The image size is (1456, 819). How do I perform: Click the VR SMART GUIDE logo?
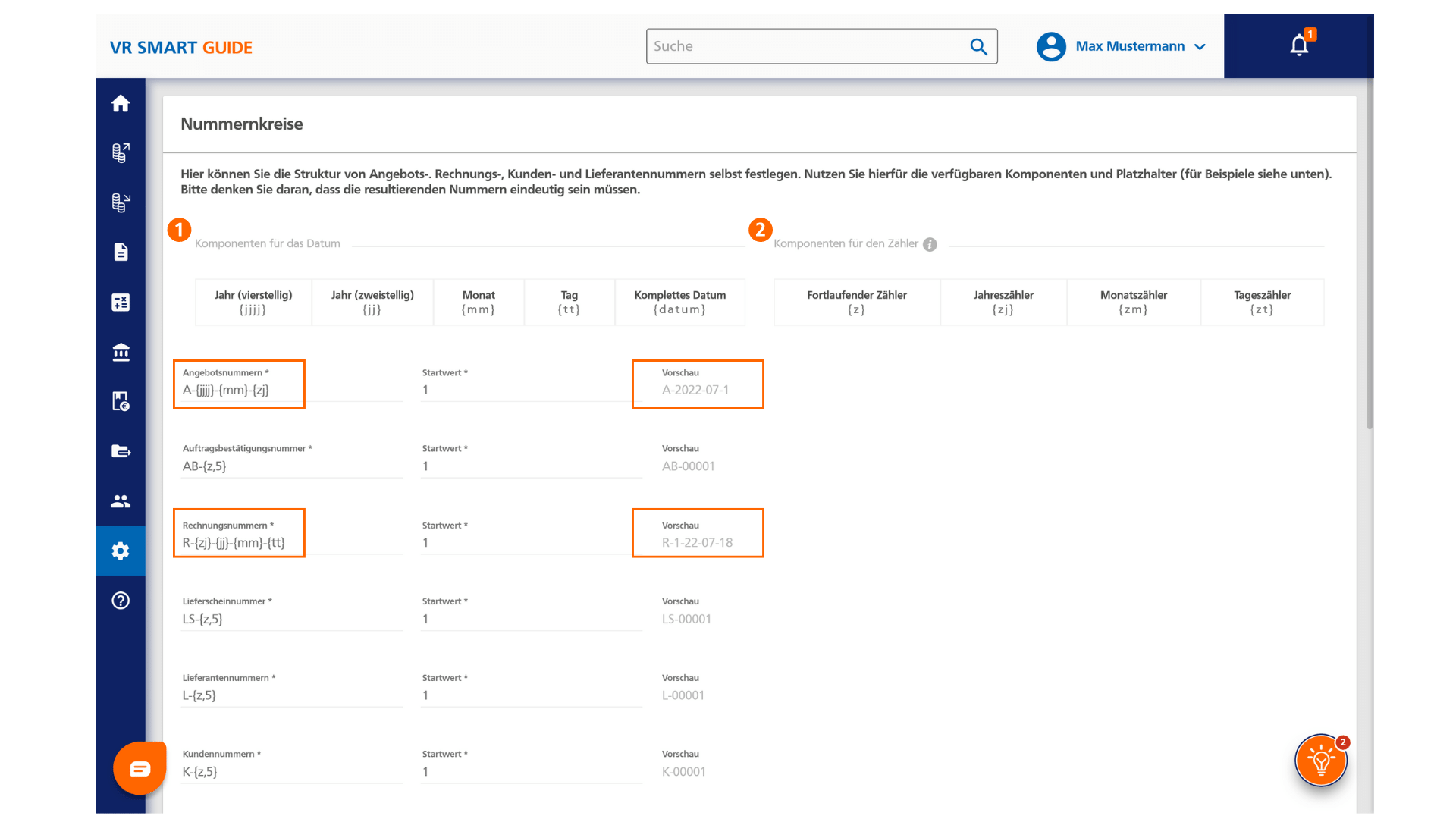[x=181, y=47]
